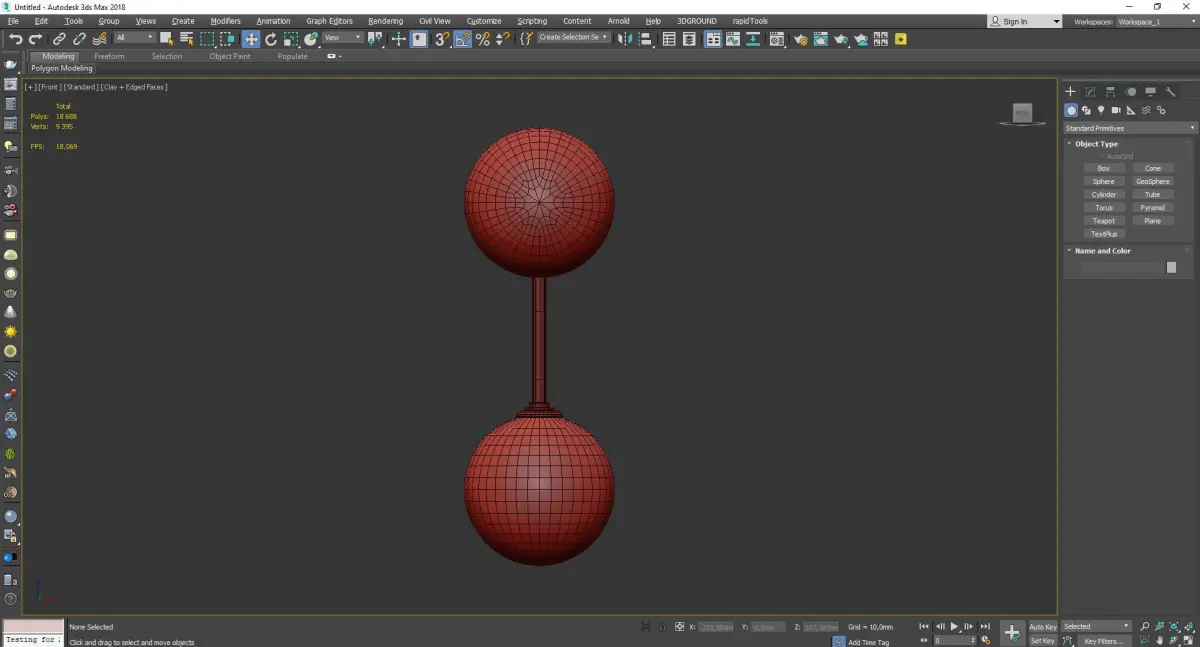The width and height of the screenshot is (1200, 647).
Task: Activate Bind to Space Warp tool
Action: pos(100,39)
